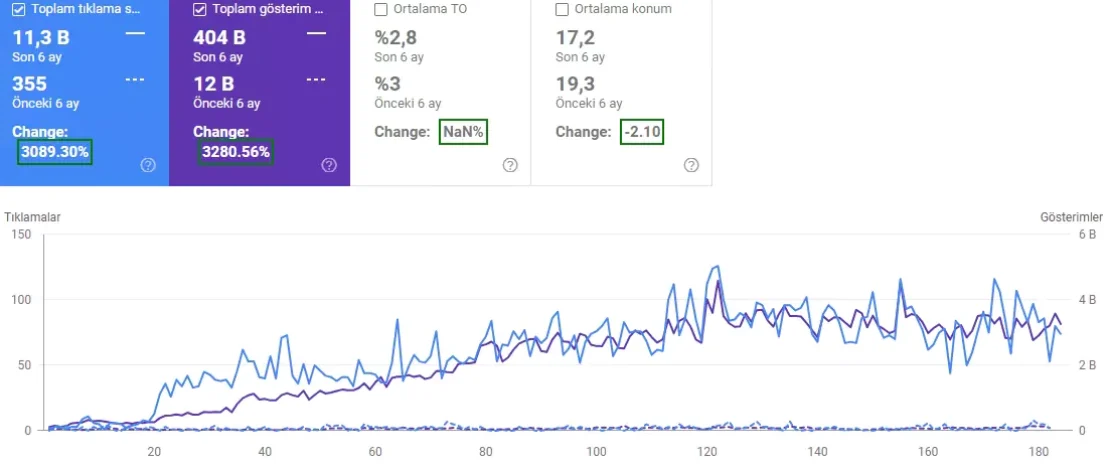Image resolution: width=1109 pixels, height=466 pixels.
Task: Open help icon in Ortalama TO card
Action: [x=510, y=165]
